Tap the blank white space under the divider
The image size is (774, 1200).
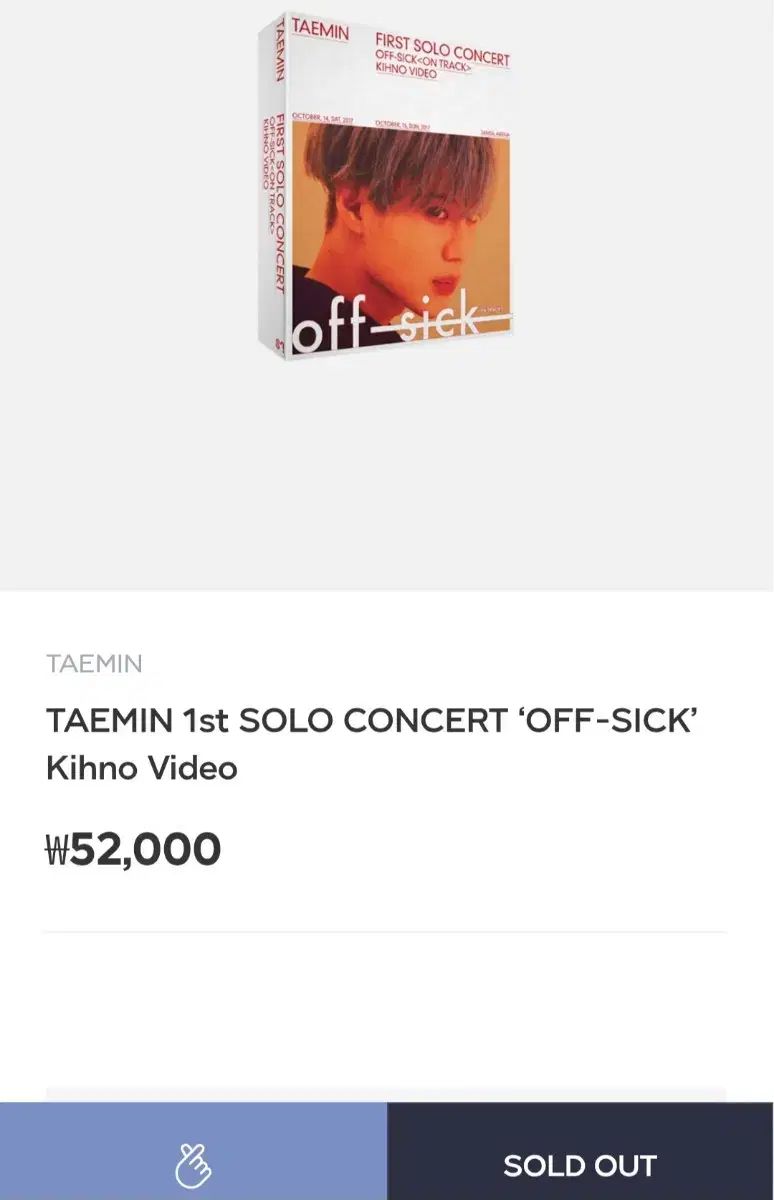[385, 1010]
